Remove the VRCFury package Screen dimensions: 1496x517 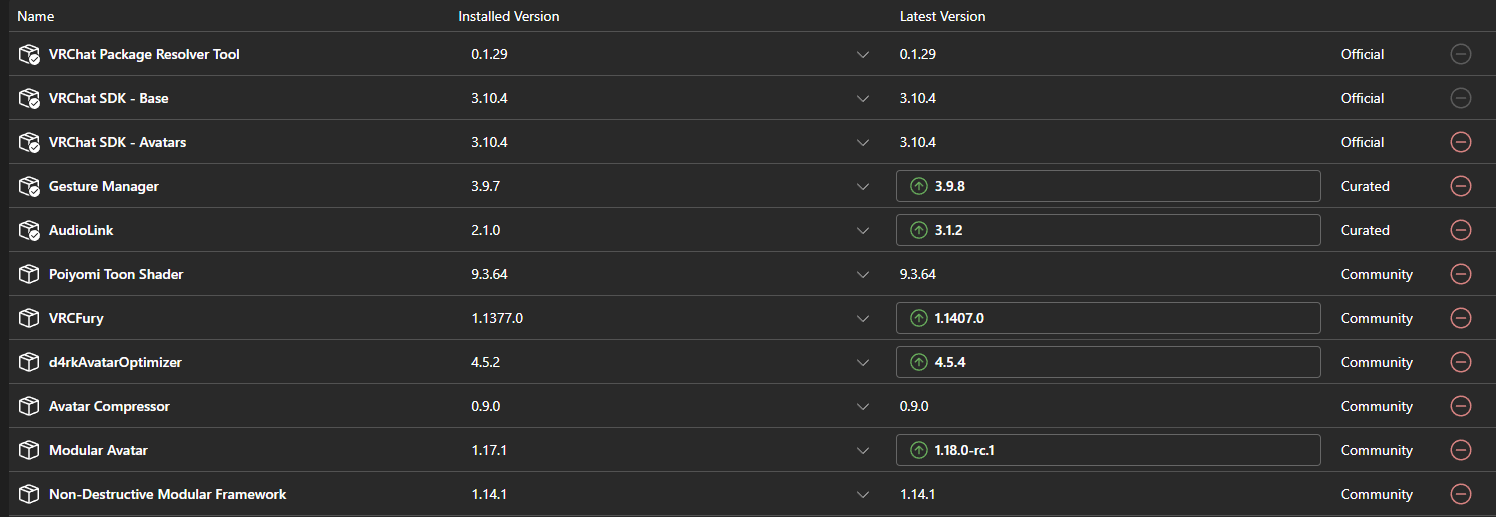1460,318
